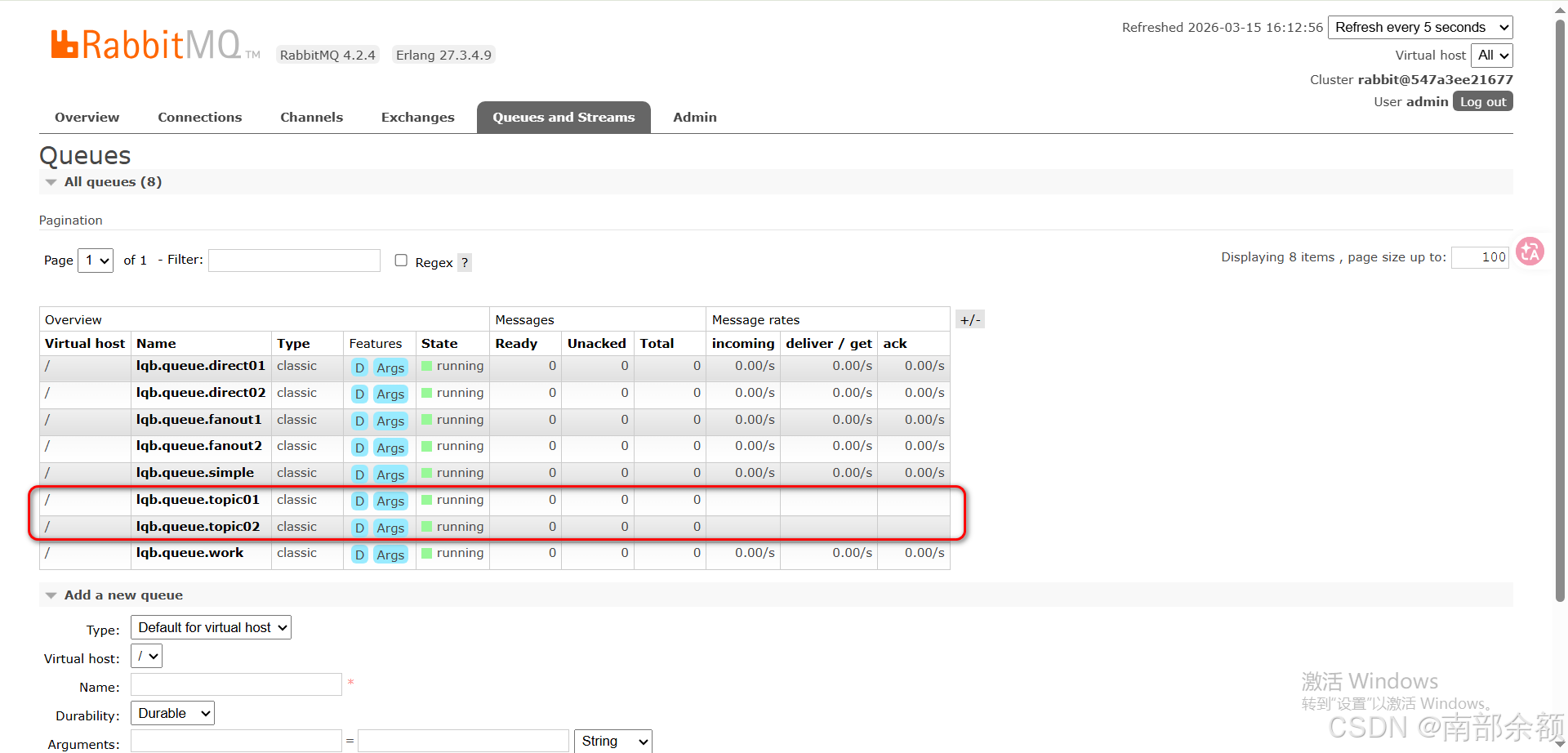Image resolution: width=1568 pixels, height=753 pixels.
Task: Sort by the Ready column header
Action: point(516,344)
